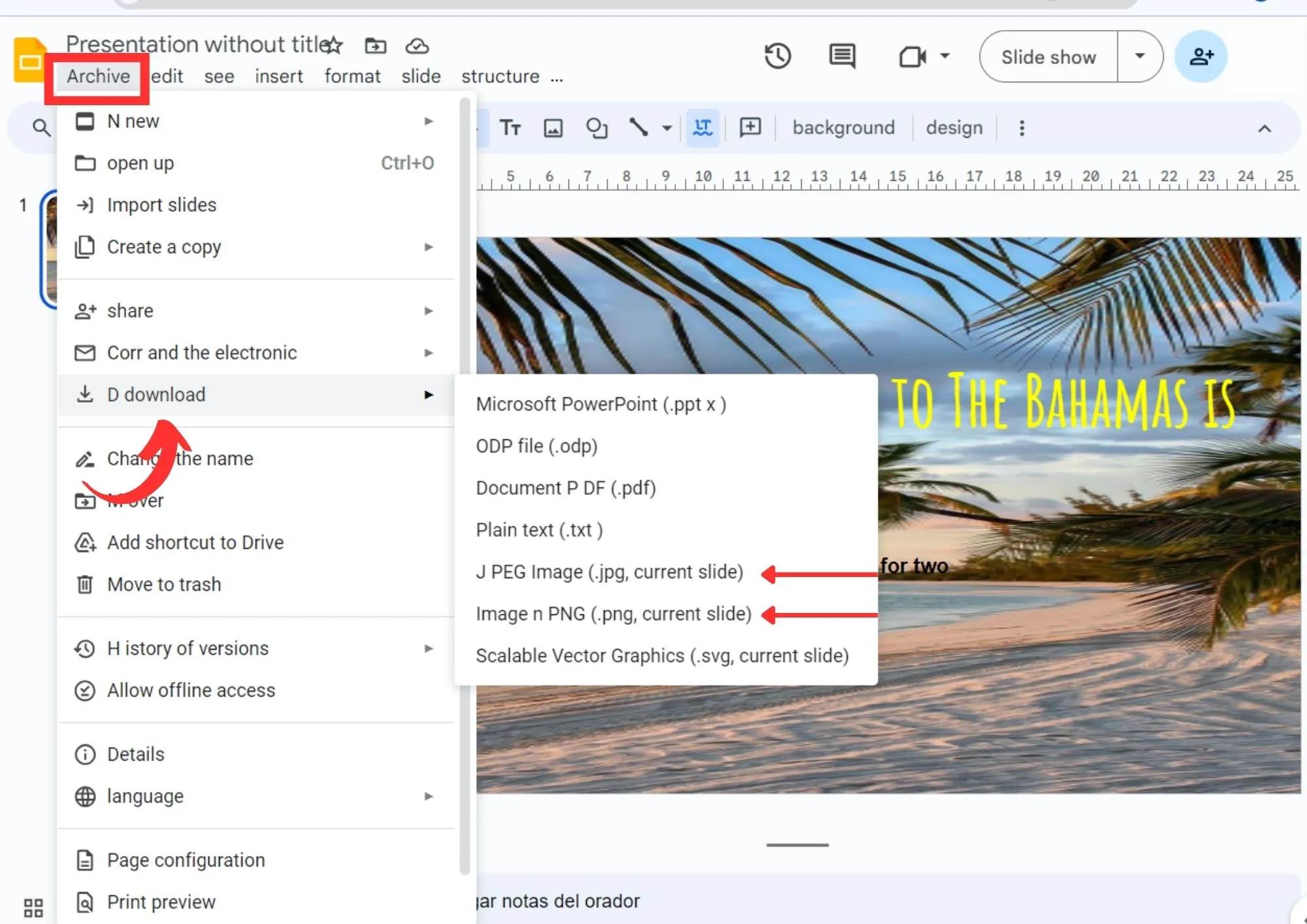
Task: Open the comments panel icon
Action: pos(842,56)
